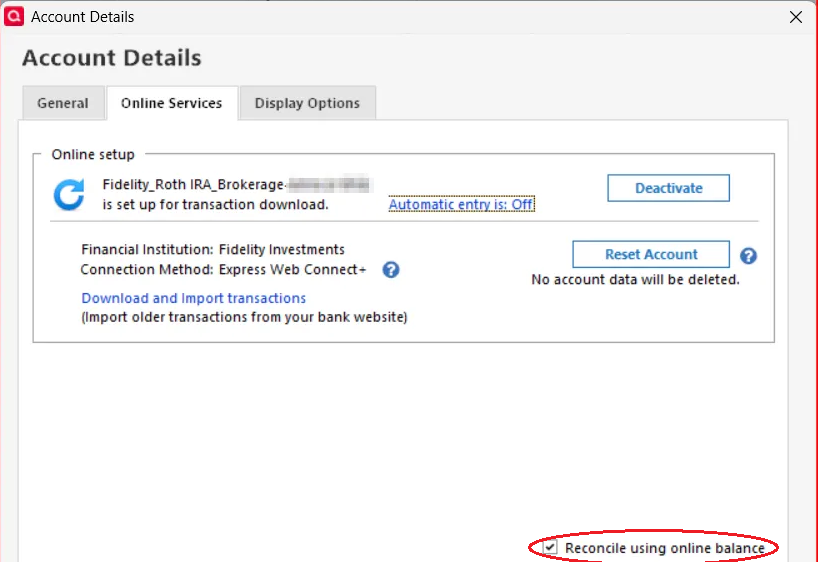
Task: Click the Reset Account button
Action: click(651, 254)
